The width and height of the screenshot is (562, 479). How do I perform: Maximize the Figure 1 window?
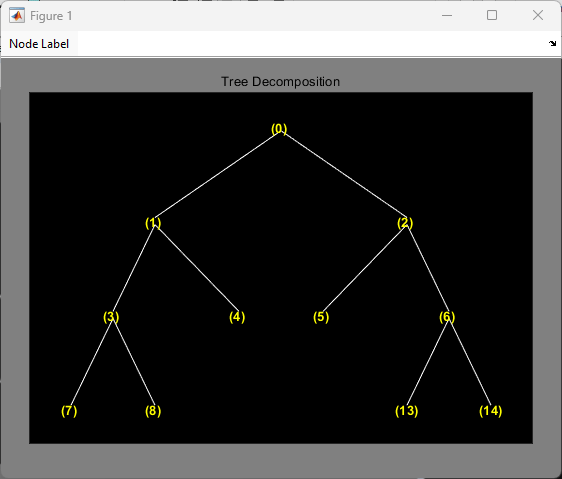(492, 15)
